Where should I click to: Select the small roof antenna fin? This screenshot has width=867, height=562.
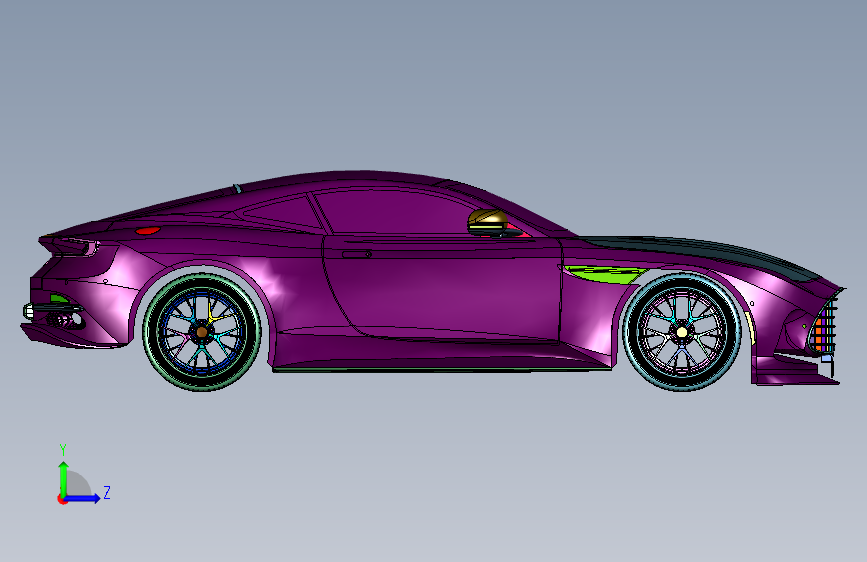237,189
